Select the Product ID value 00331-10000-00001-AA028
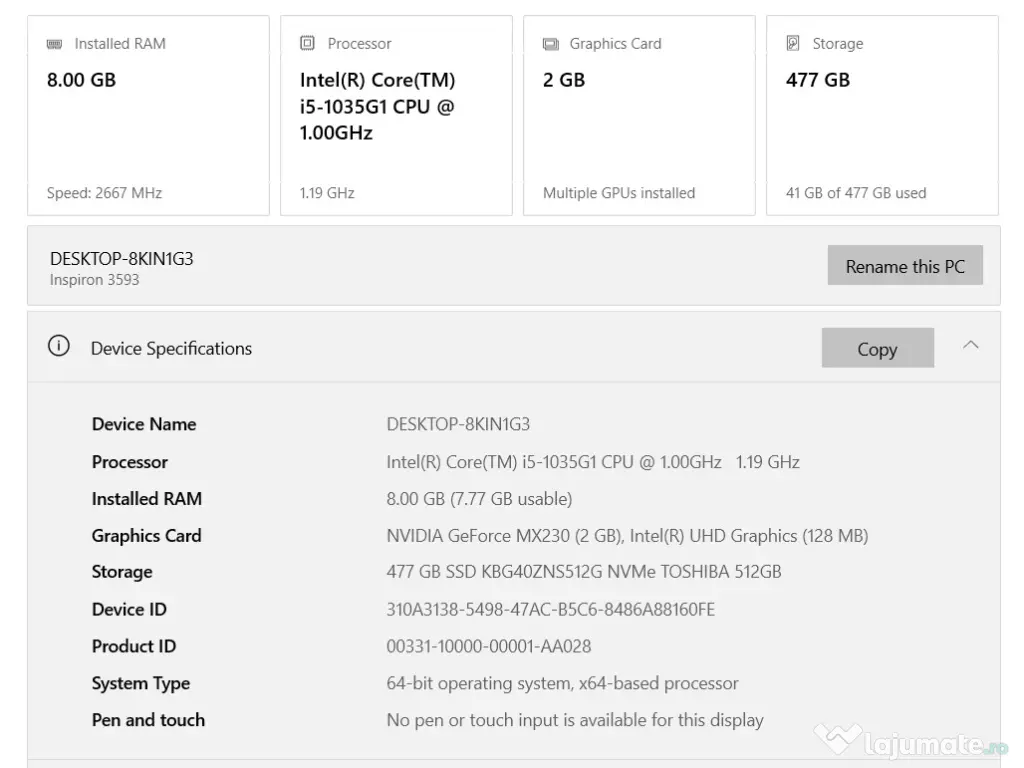The image size is (1024, 768). coord(488,646)
